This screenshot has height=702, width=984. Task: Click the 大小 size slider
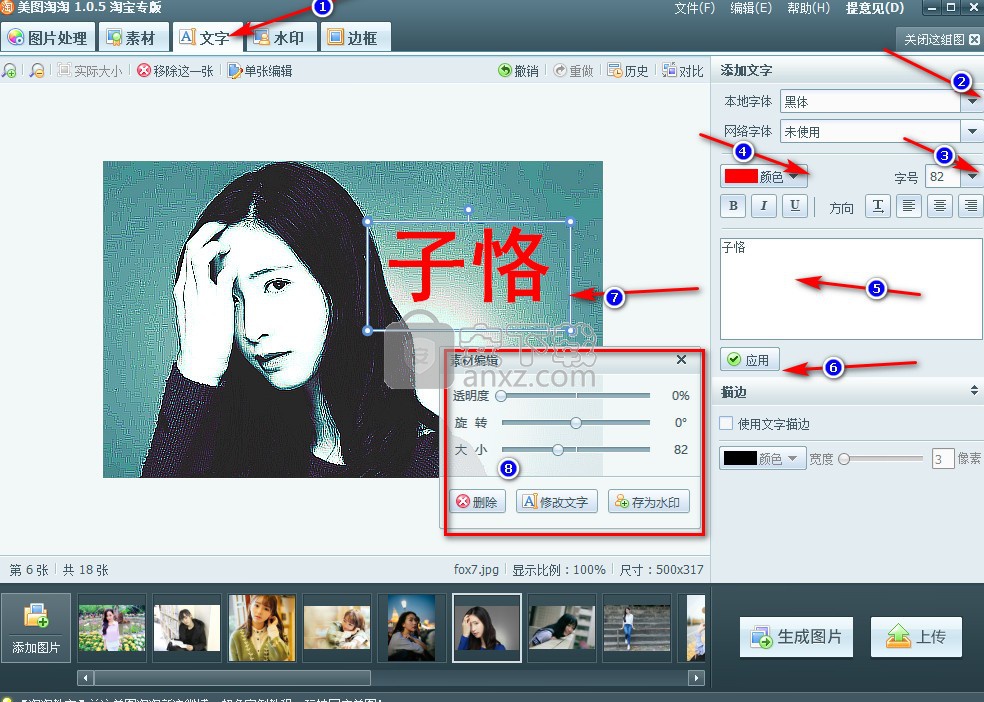575,449
